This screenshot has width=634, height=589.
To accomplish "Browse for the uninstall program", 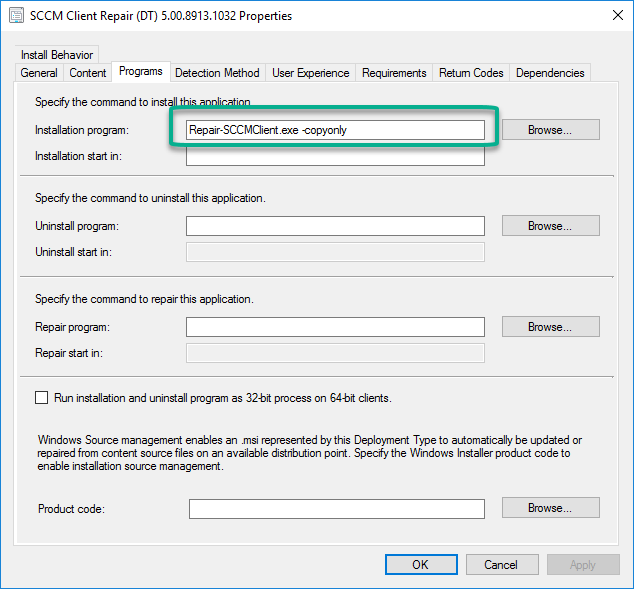I will click(x=550, y=226).
